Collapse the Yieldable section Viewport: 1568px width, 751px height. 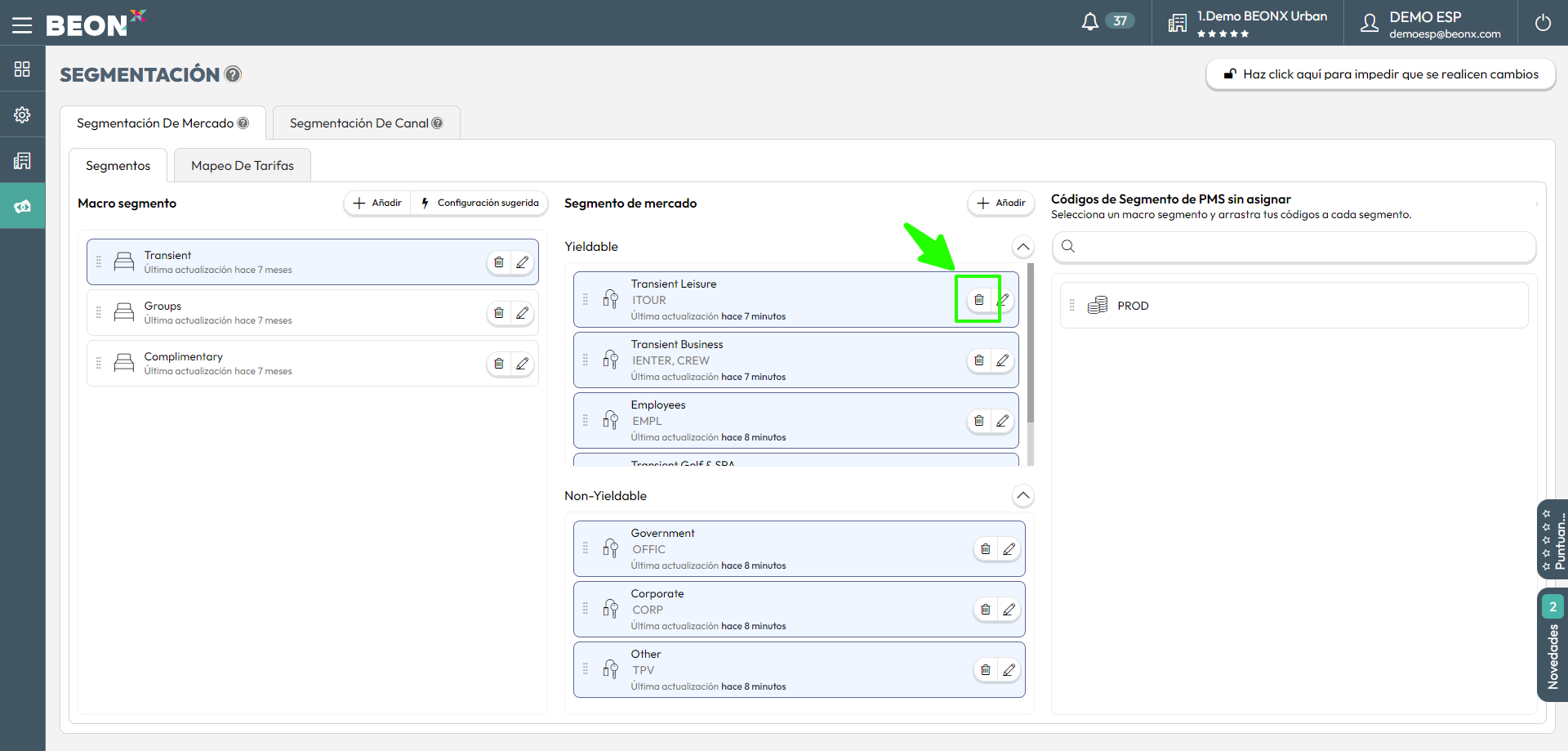pyautogui.click(x=1022, y=247)
